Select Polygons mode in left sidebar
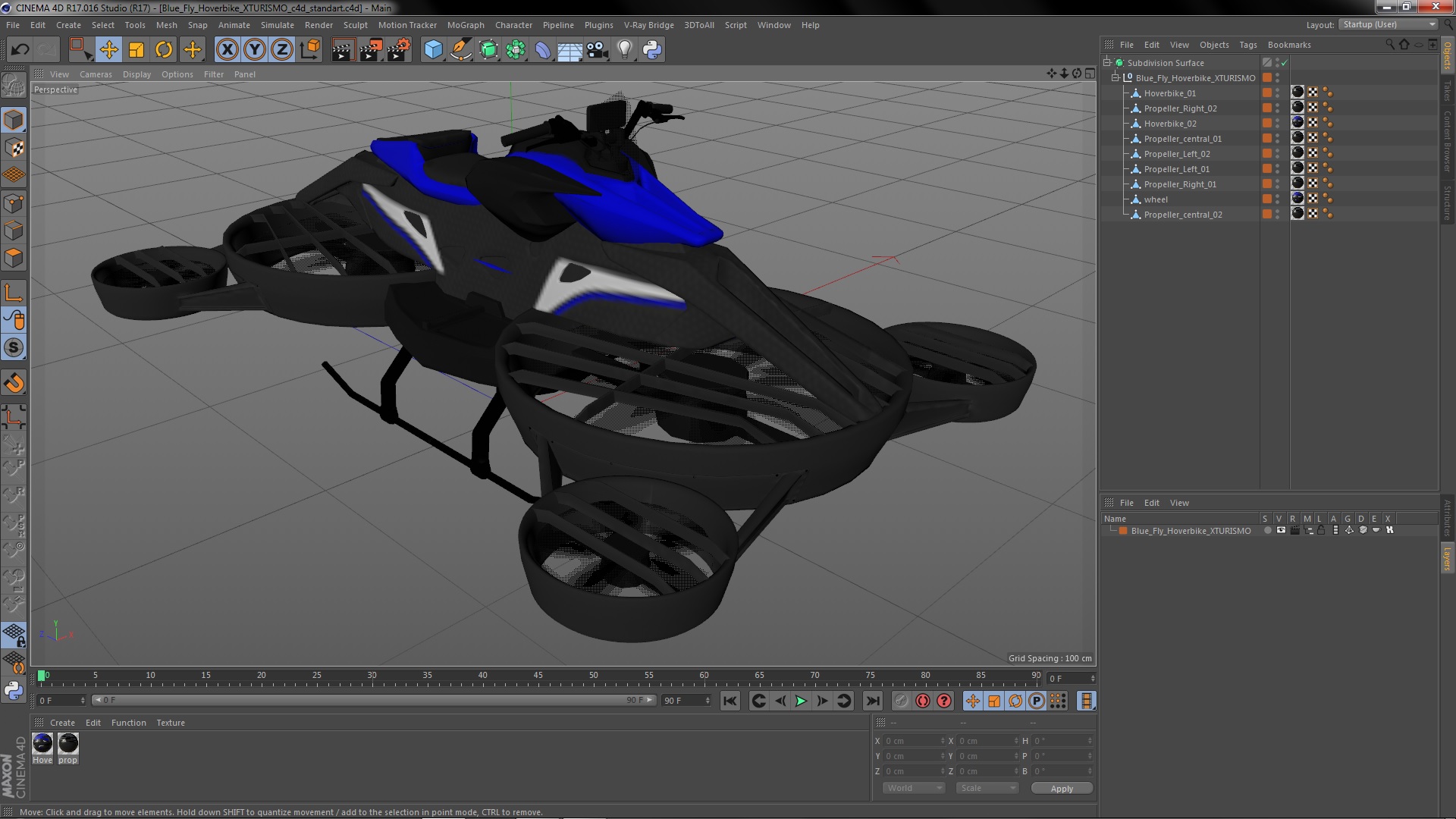The image size is (1456, 819). click(14, 258)
